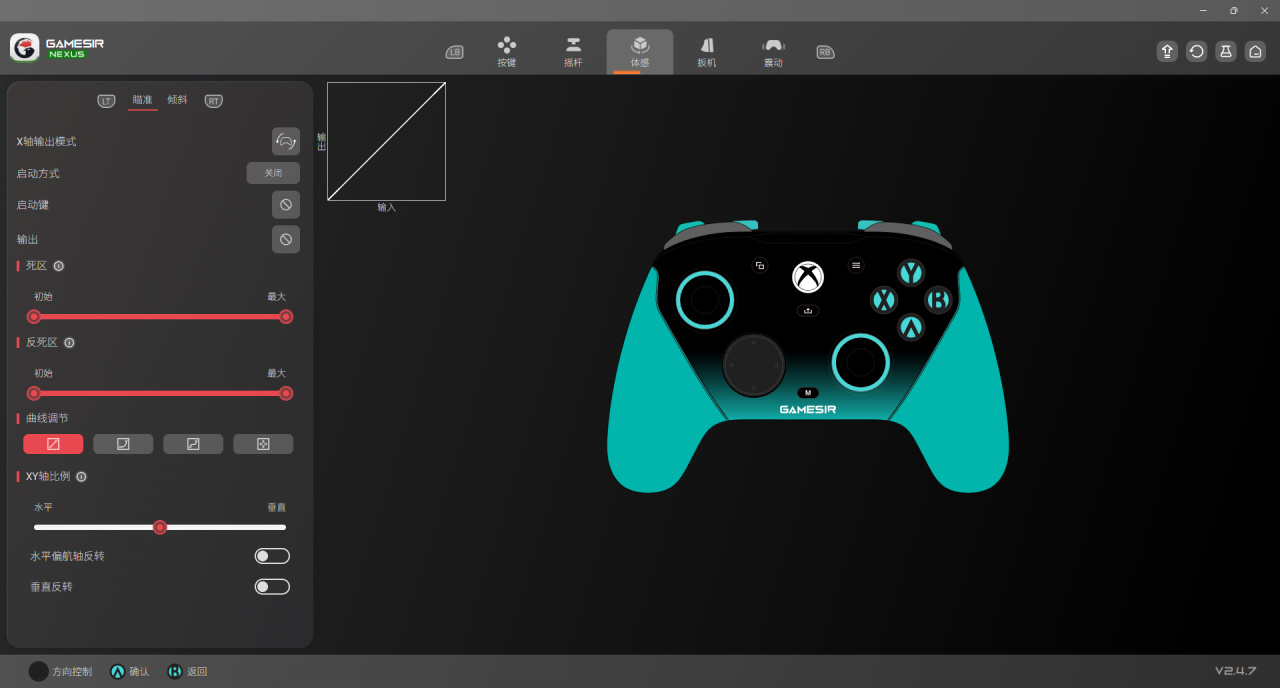Click the D-pad on controller image
Image resolution: width=1280 pixels, height=688 pixels.
755,366
